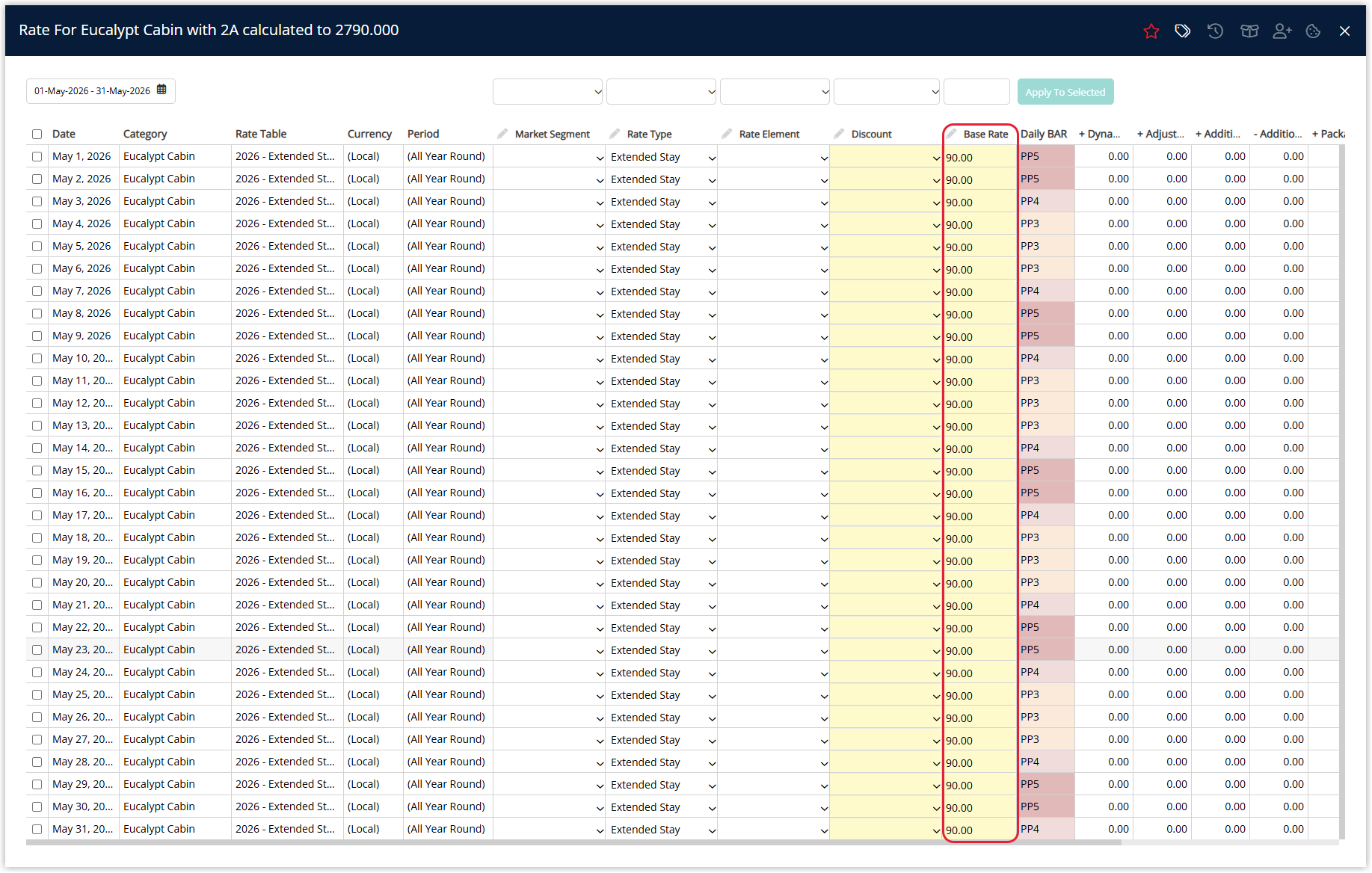Click PP4 Daily BAR cell for May 3
Screen dimensions: 1372x873
point(1047,201)
